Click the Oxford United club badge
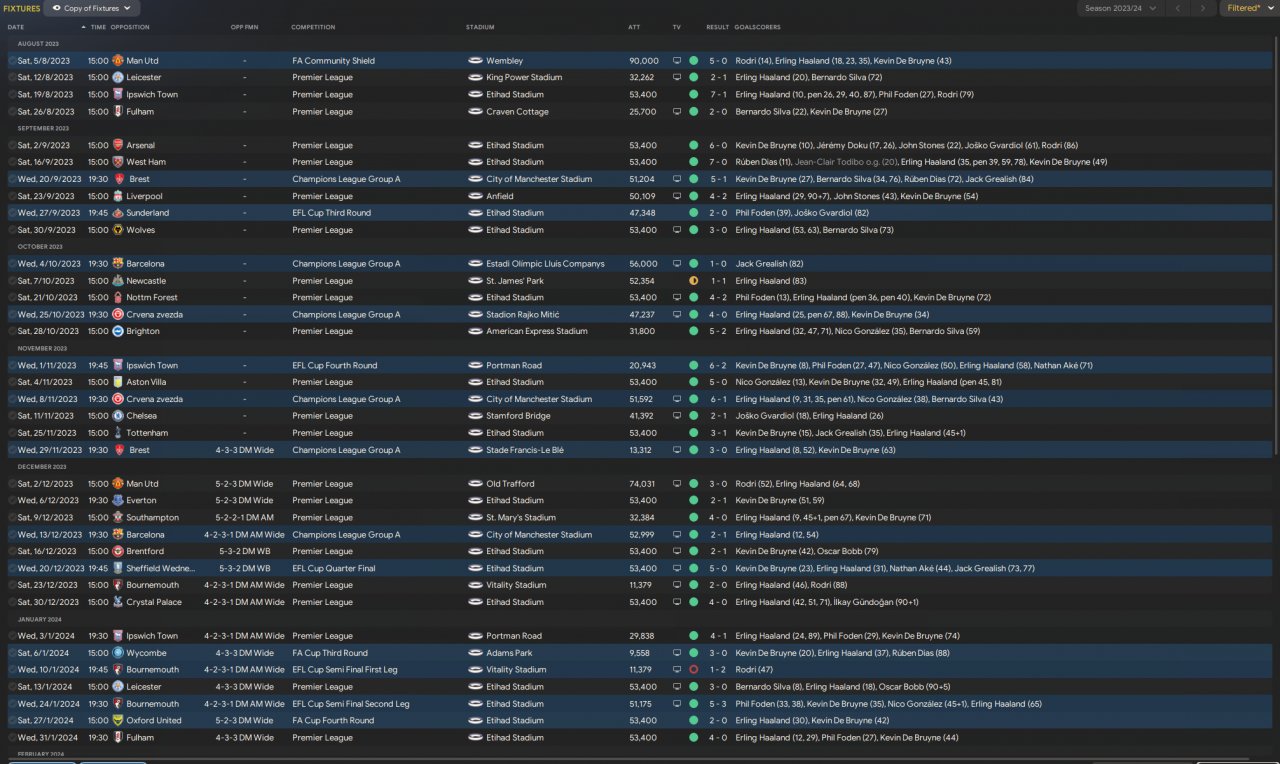 point(118,721)
